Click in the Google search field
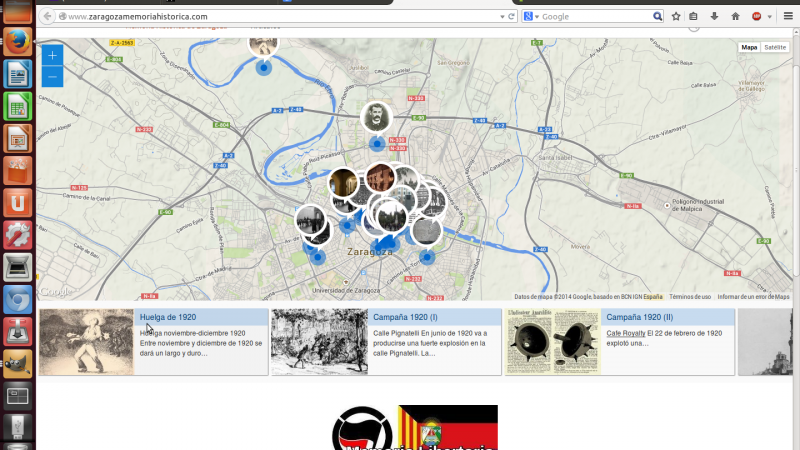Image resolution: width=800 pixels, height=450 pixels. 595,17
